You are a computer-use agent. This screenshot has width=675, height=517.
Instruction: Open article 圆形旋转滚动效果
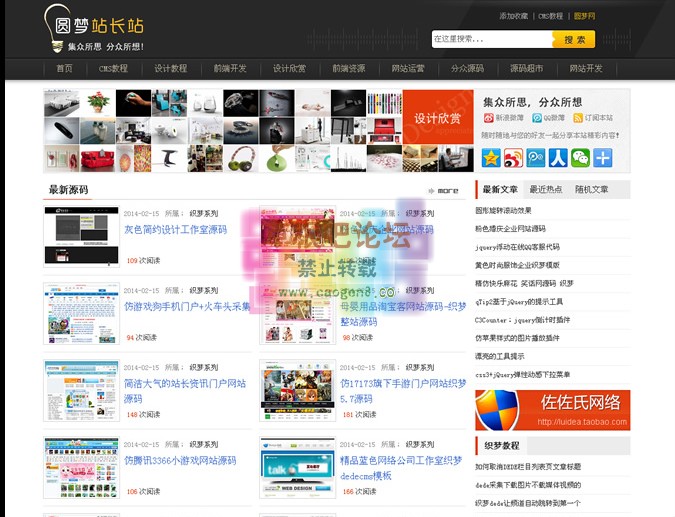tap(503, 211)
